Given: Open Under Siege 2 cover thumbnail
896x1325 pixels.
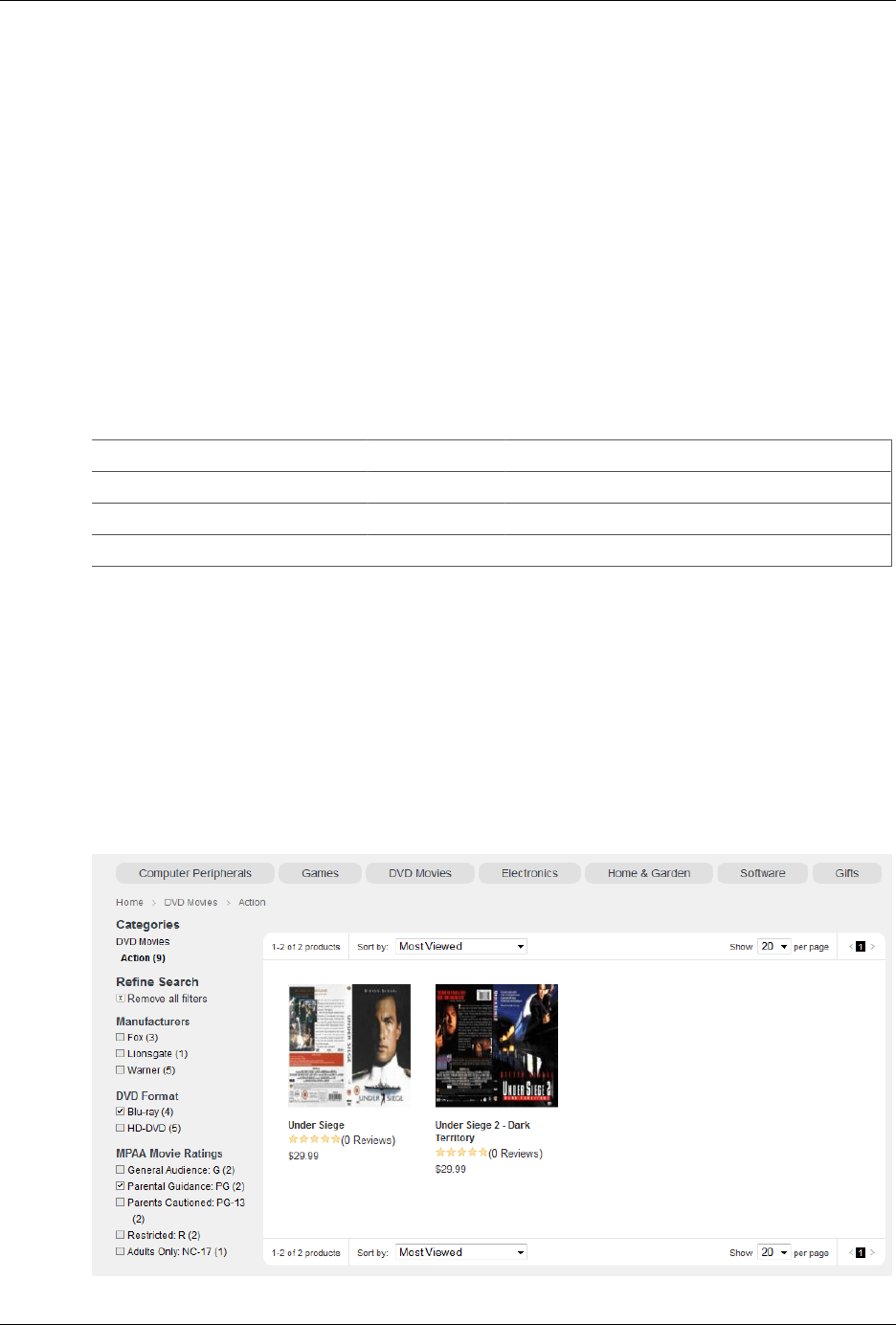Looking at the screenshot, I should [496, 1045].
